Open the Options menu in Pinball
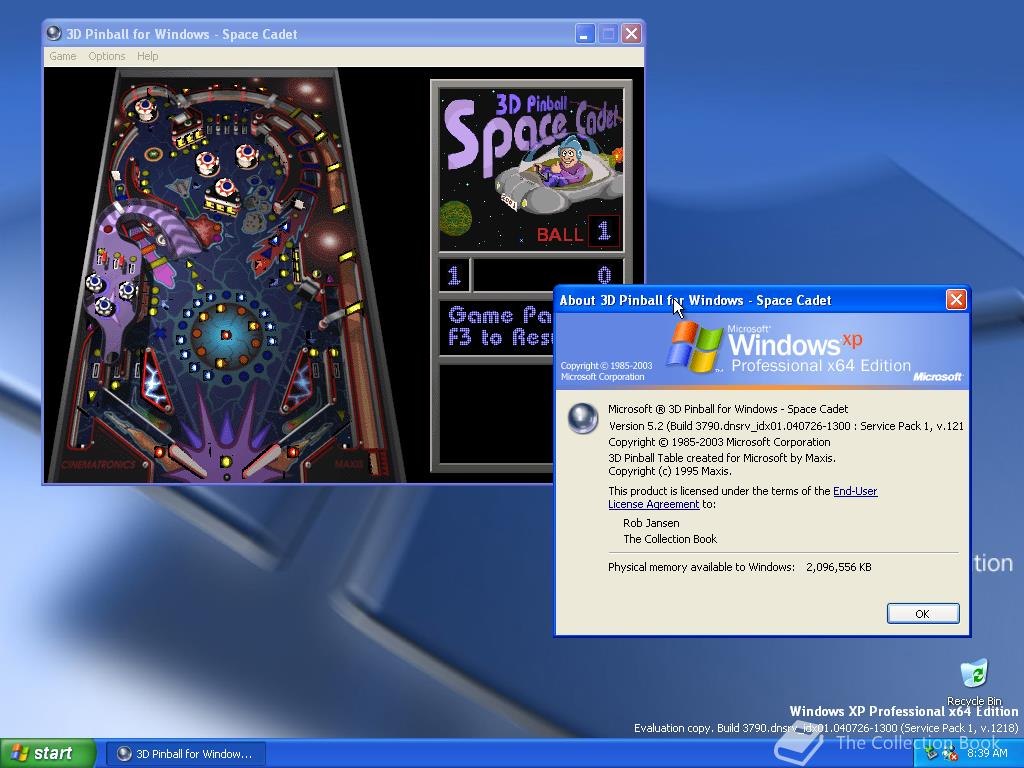The width and height of the screenshot is (1024, 768). [x=106, y=56]
